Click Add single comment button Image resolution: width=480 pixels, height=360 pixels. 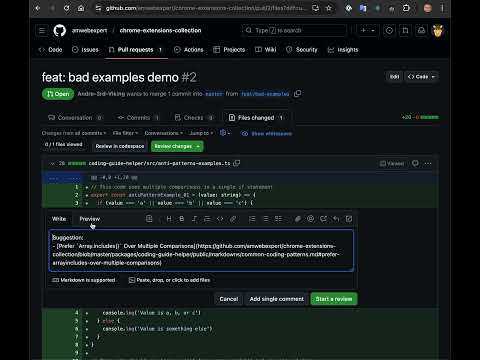[x=277, y=299]
